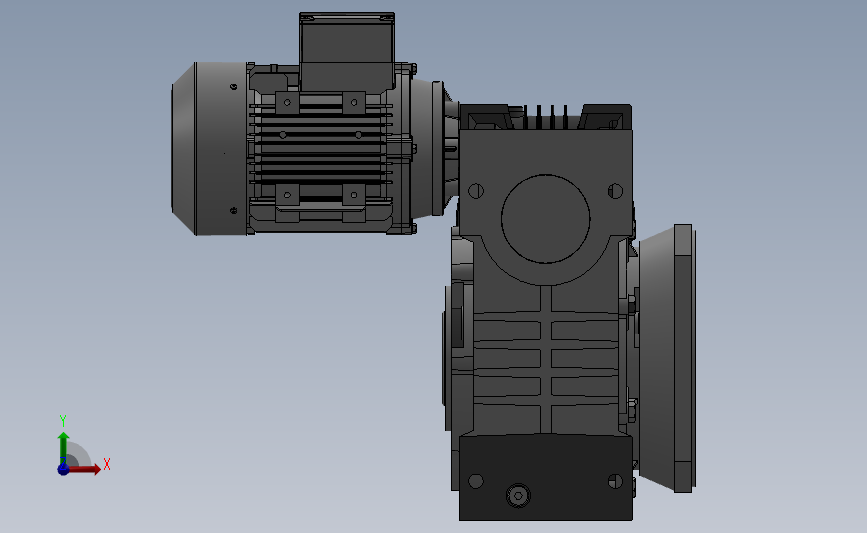Select the hex drain plug on the gearbox base
The height and width of the screenshot is (533, 867).
point(518,496)
